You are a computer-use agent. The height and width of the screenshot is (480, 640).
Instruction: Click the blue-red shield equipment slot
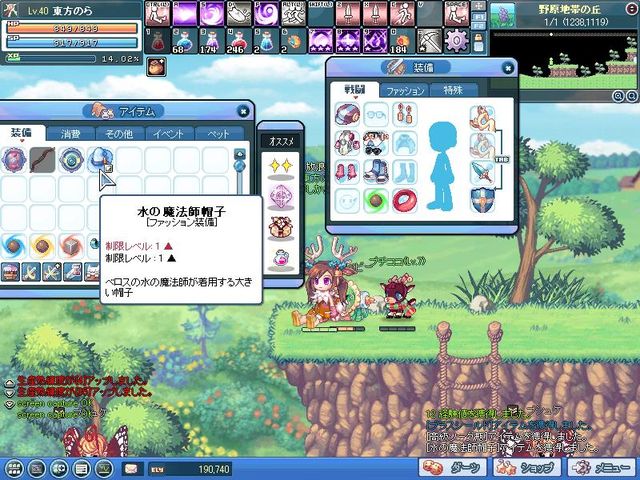pos(482,200)
